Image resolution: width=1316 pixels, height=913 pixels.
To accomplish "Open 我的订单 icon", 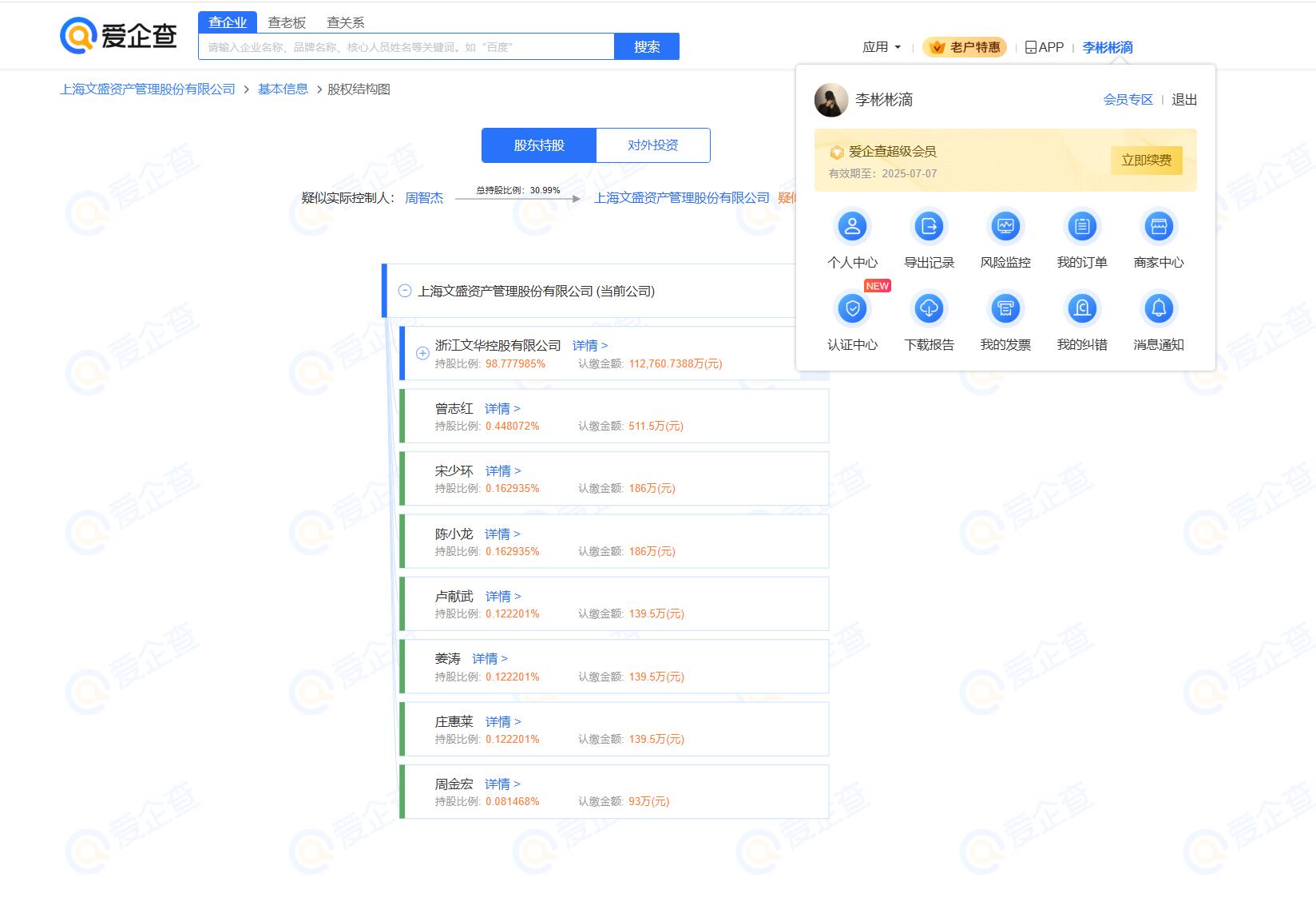I will click(x=1082, y=227).
